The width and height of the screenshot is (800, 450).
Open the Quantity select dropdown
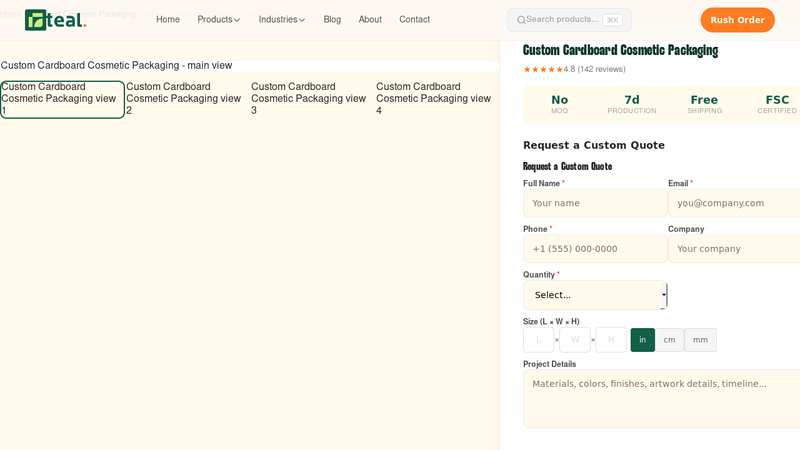(595, 295)
